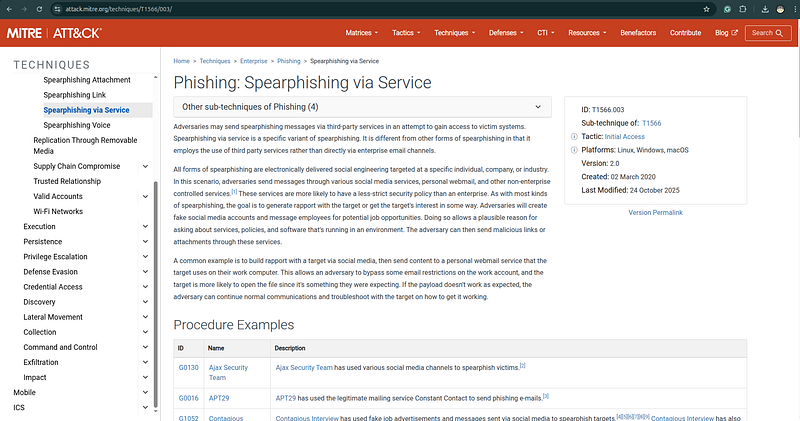Viewport: 800px width, 421px height.
Task: Open the Search box in header
Action: (768, 33)
